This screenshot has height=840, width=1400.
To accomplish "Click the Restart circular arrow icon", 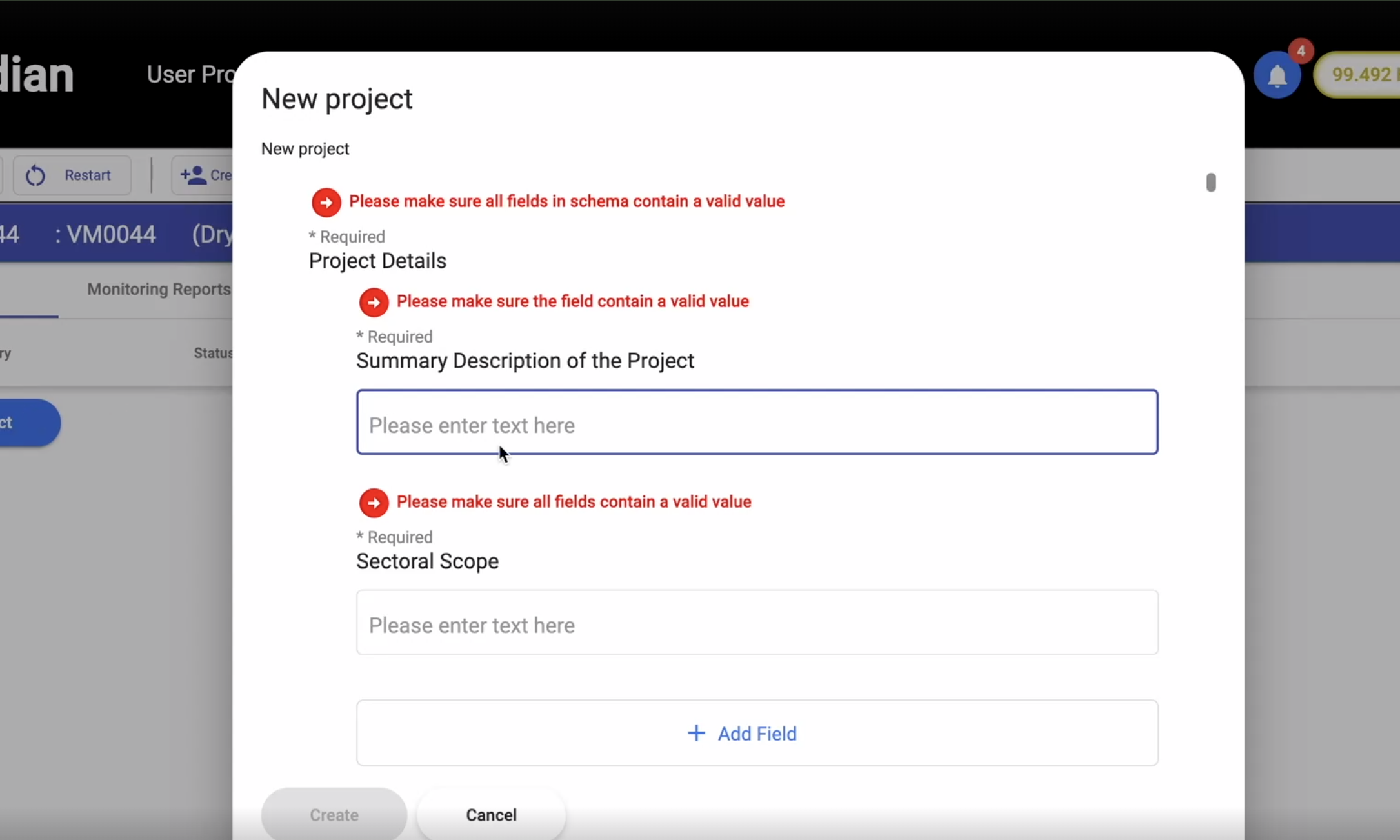I will tap(35, 175).
